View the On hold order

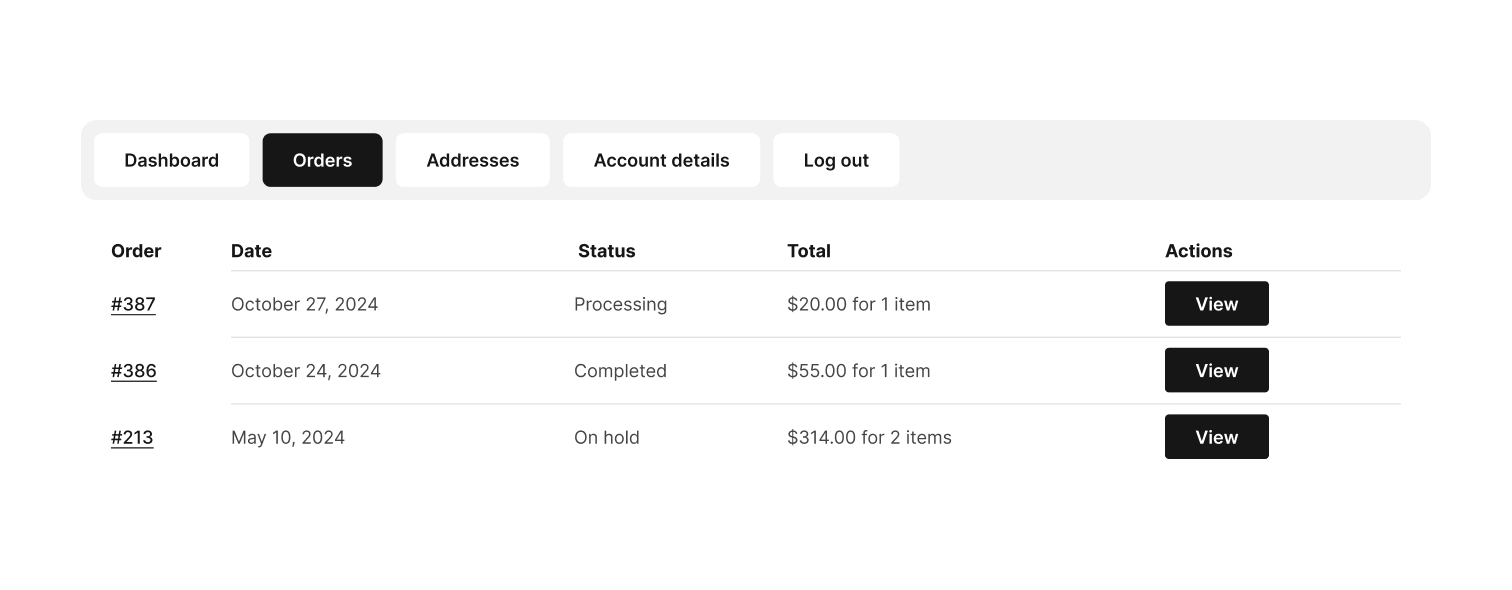[1216, 437]
